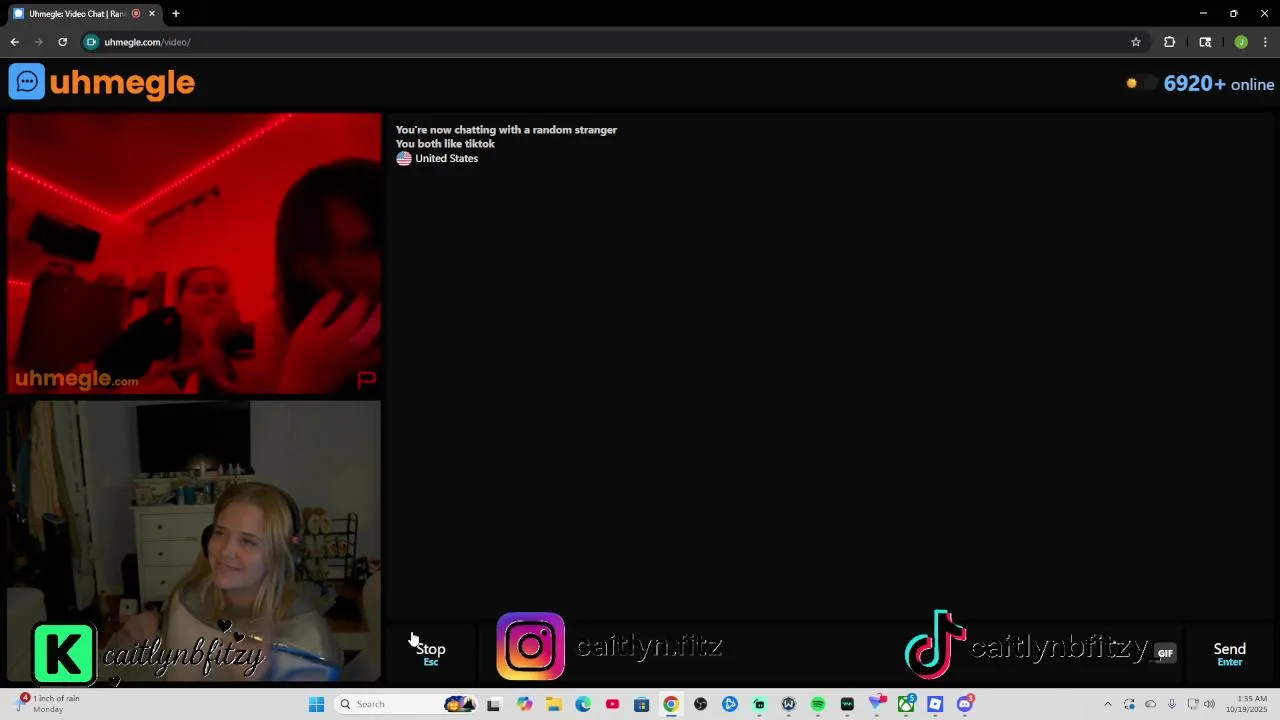The width and height of the screenshot is (1280, 720).
Task: Click the browser forward arrow
Action: [x=38, y=42]
